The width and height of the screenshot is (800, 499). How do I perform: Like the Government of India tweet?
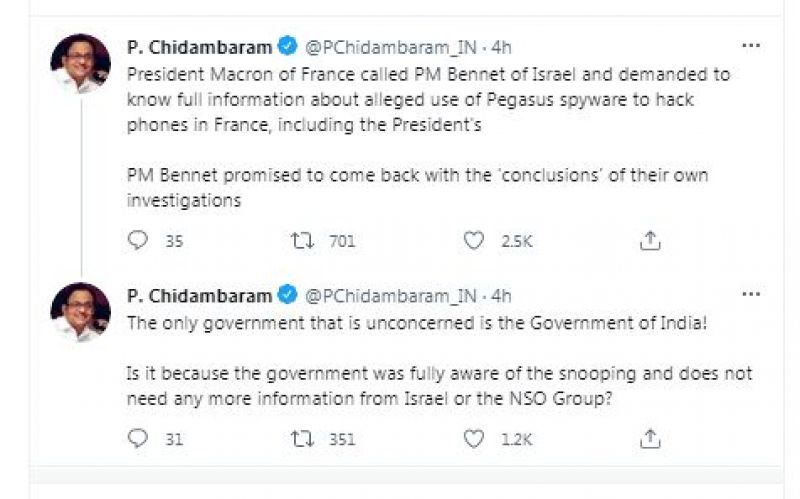pos(474,438)
